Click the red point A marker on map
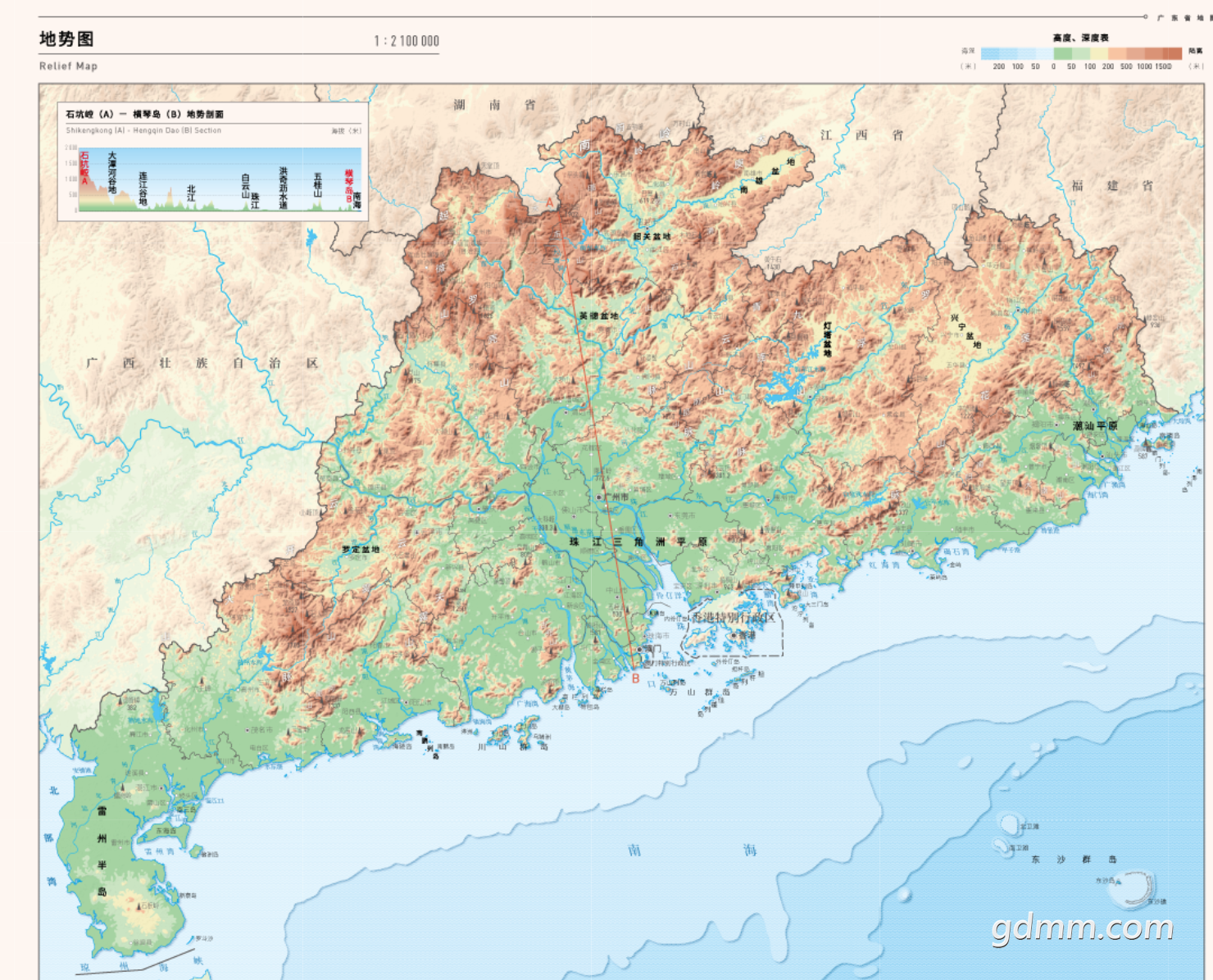 (x=550, y=202)
